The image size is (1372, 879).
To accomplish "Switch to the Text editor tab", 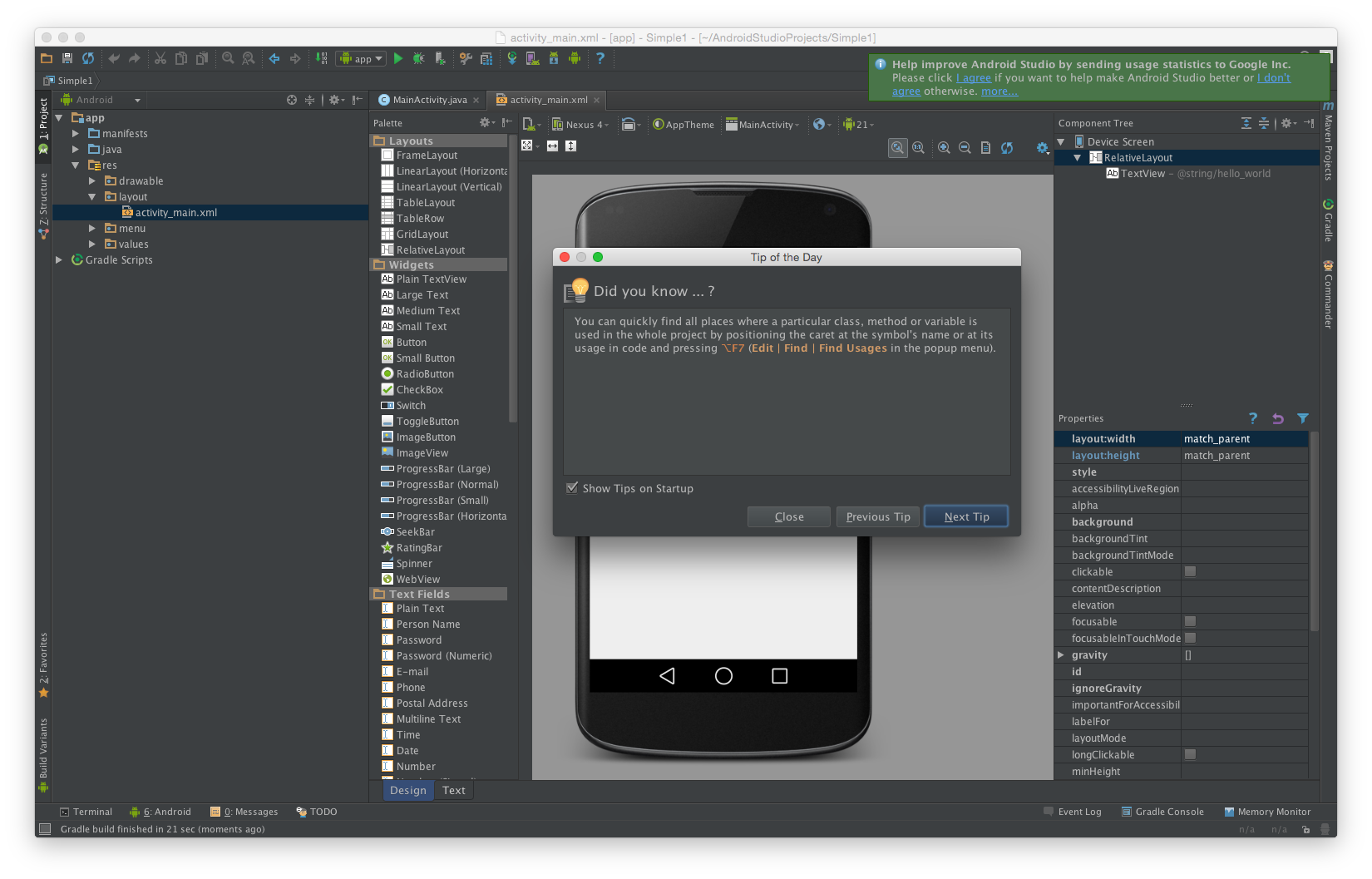I will point(454,790).
